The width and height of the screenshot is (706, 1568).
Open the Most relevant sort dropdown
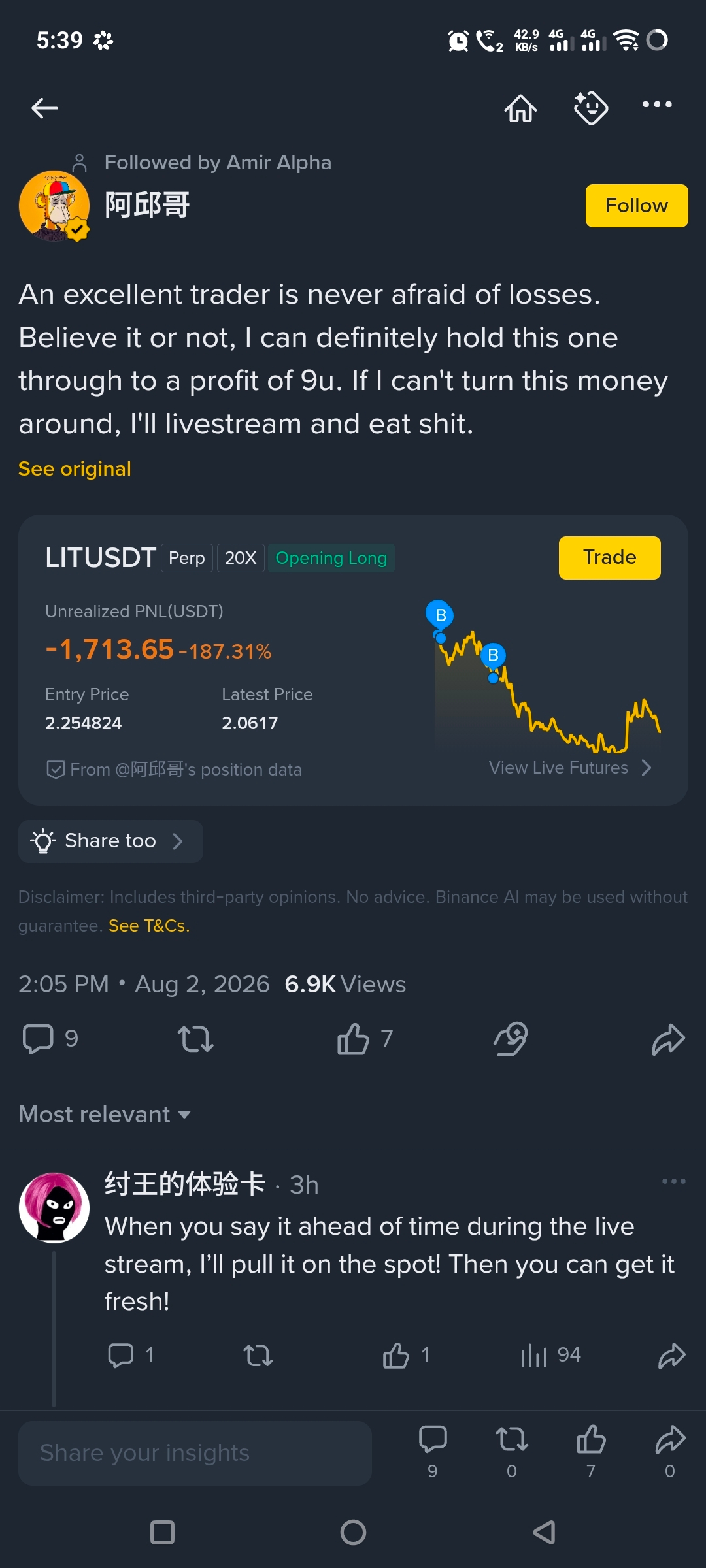coord(105,1114)
